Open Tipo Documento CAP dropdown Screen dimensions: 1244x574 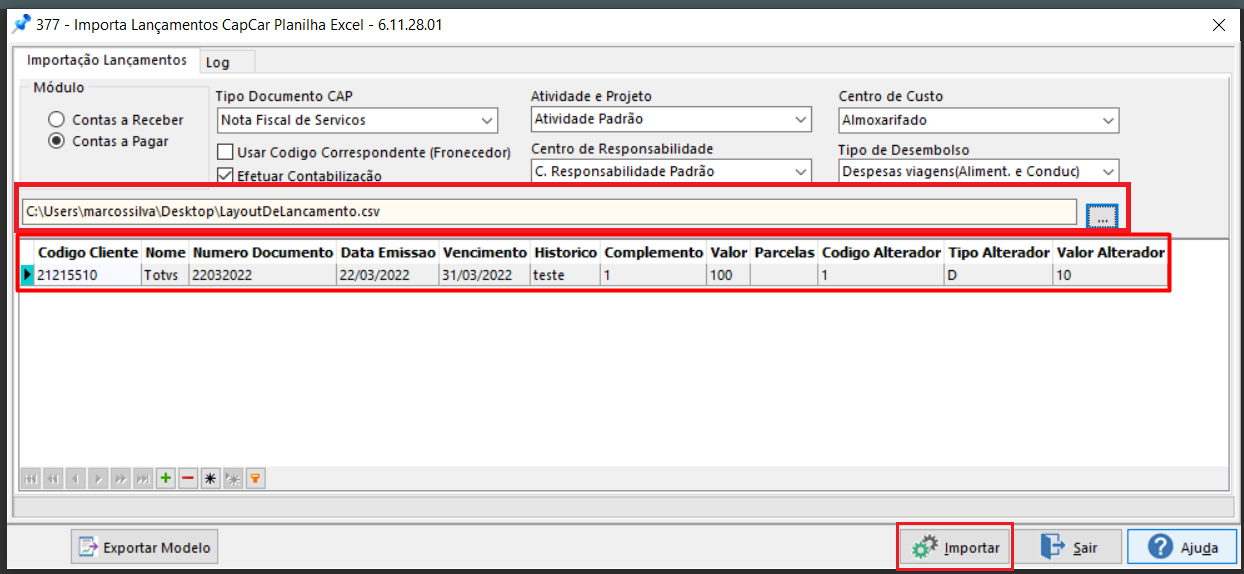487,120
